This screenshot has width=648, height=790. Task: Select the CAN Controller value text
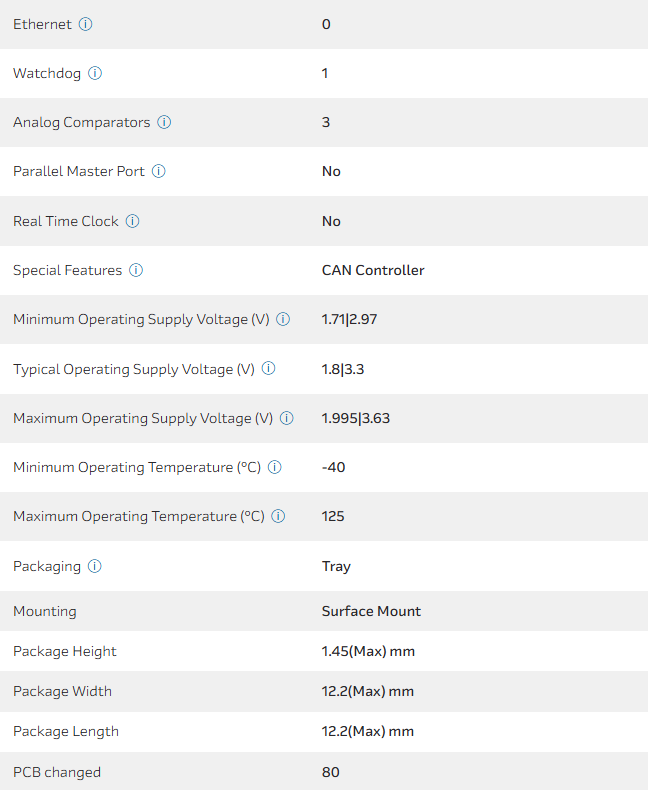pos(373,270)
